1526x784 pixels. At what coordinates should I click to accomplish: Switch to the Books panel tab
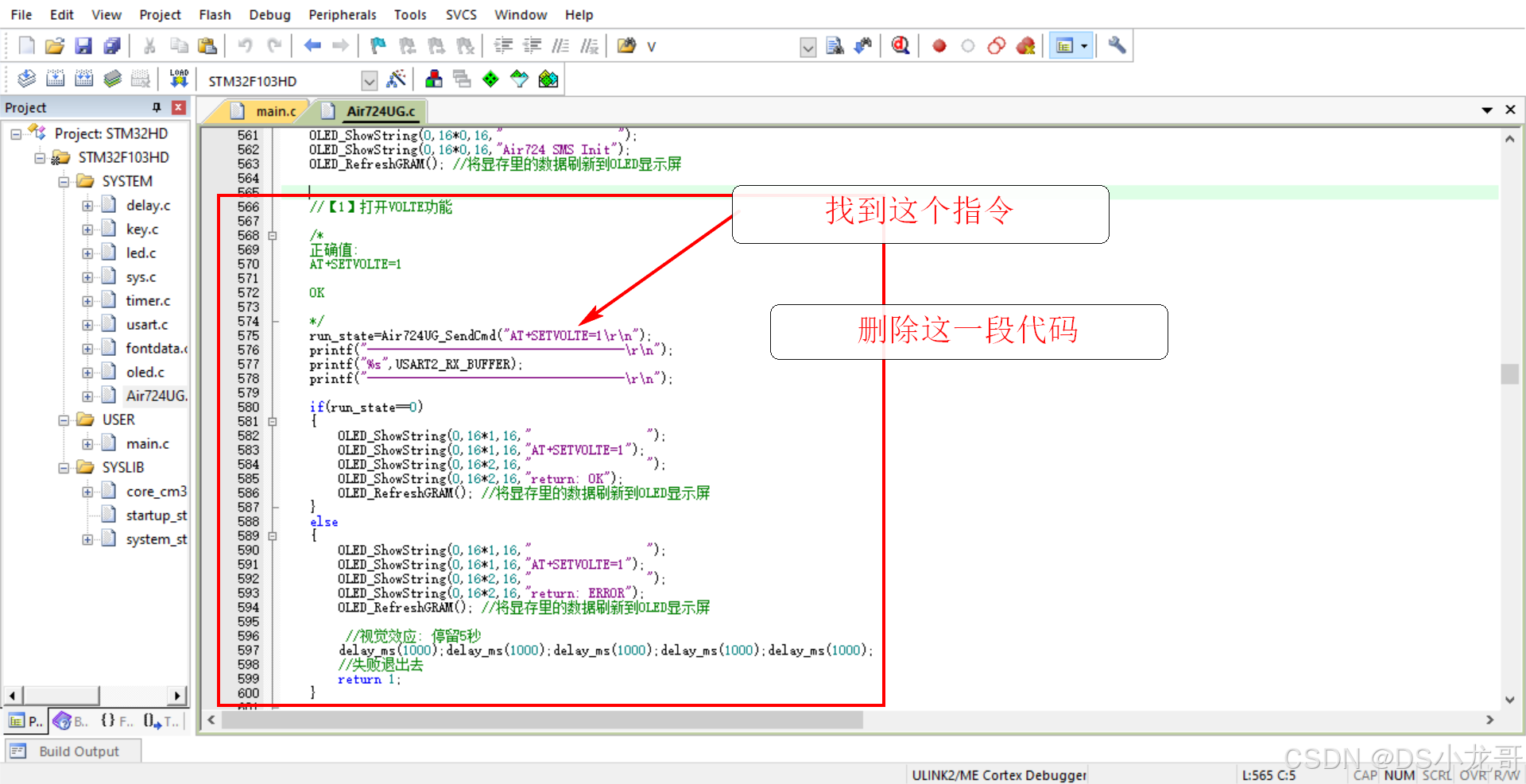point(71,721)
